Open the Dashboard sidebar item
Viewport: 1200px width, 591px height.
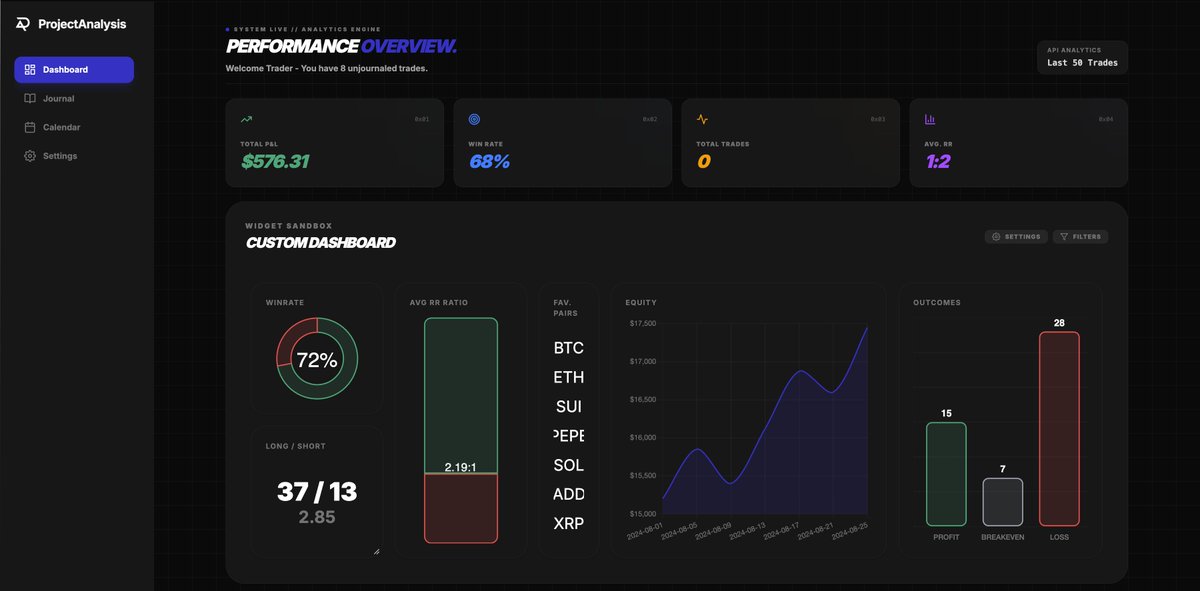74,70
